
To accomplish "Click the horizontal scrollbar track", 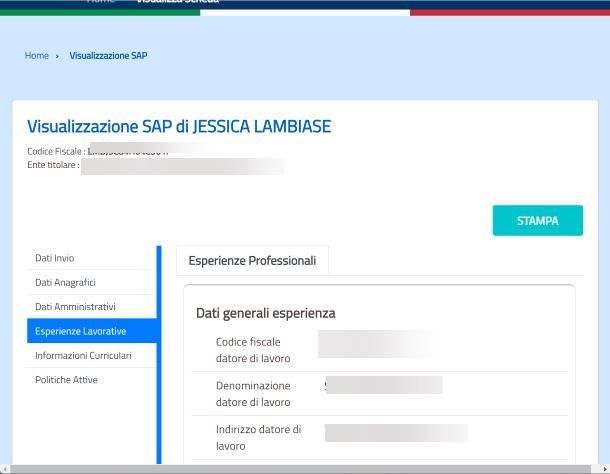I will point(300,469).
